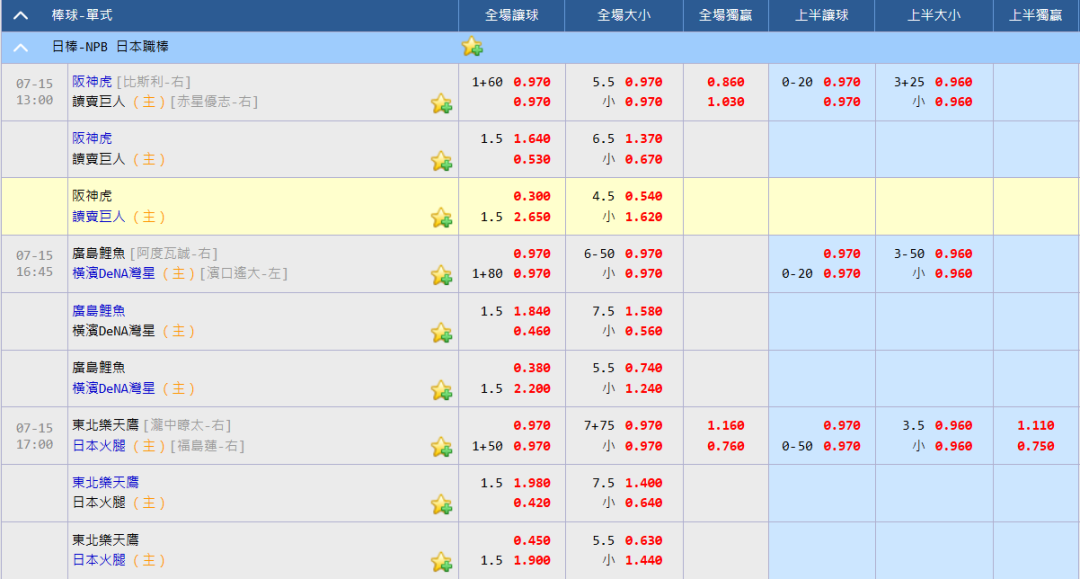Open 日本火腿 link beside [福島蓮-右]
The width and height of the screenshot is (1080, 579).
99,445
